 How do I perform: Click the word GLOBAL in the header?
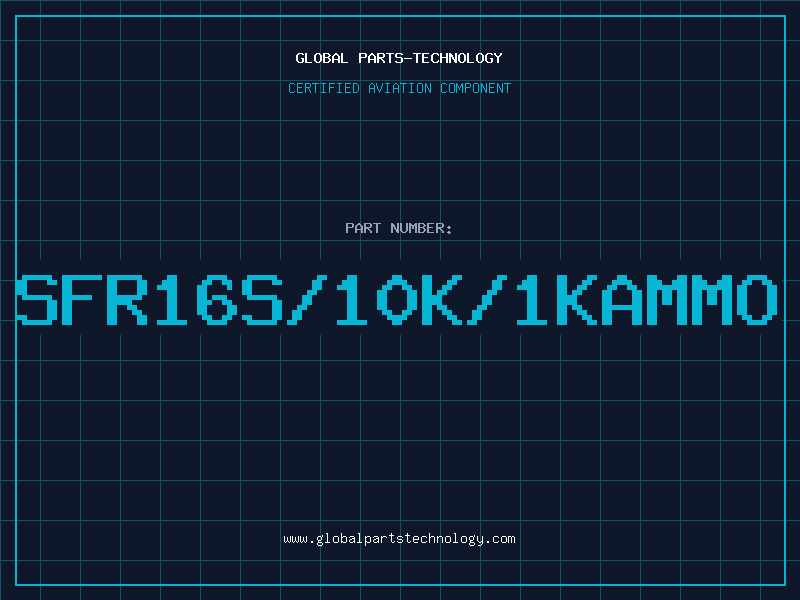pyautogui.click(x=322, y=58)
